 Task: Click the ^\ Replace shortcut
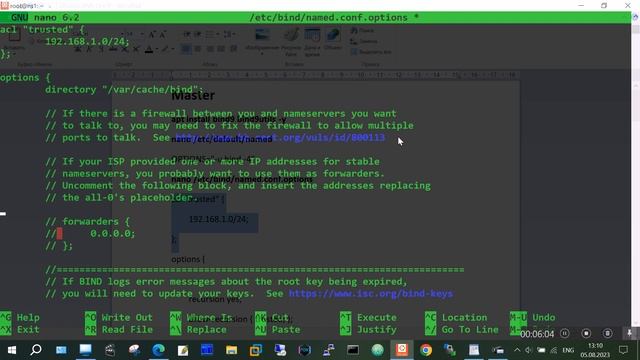(198, 329)
